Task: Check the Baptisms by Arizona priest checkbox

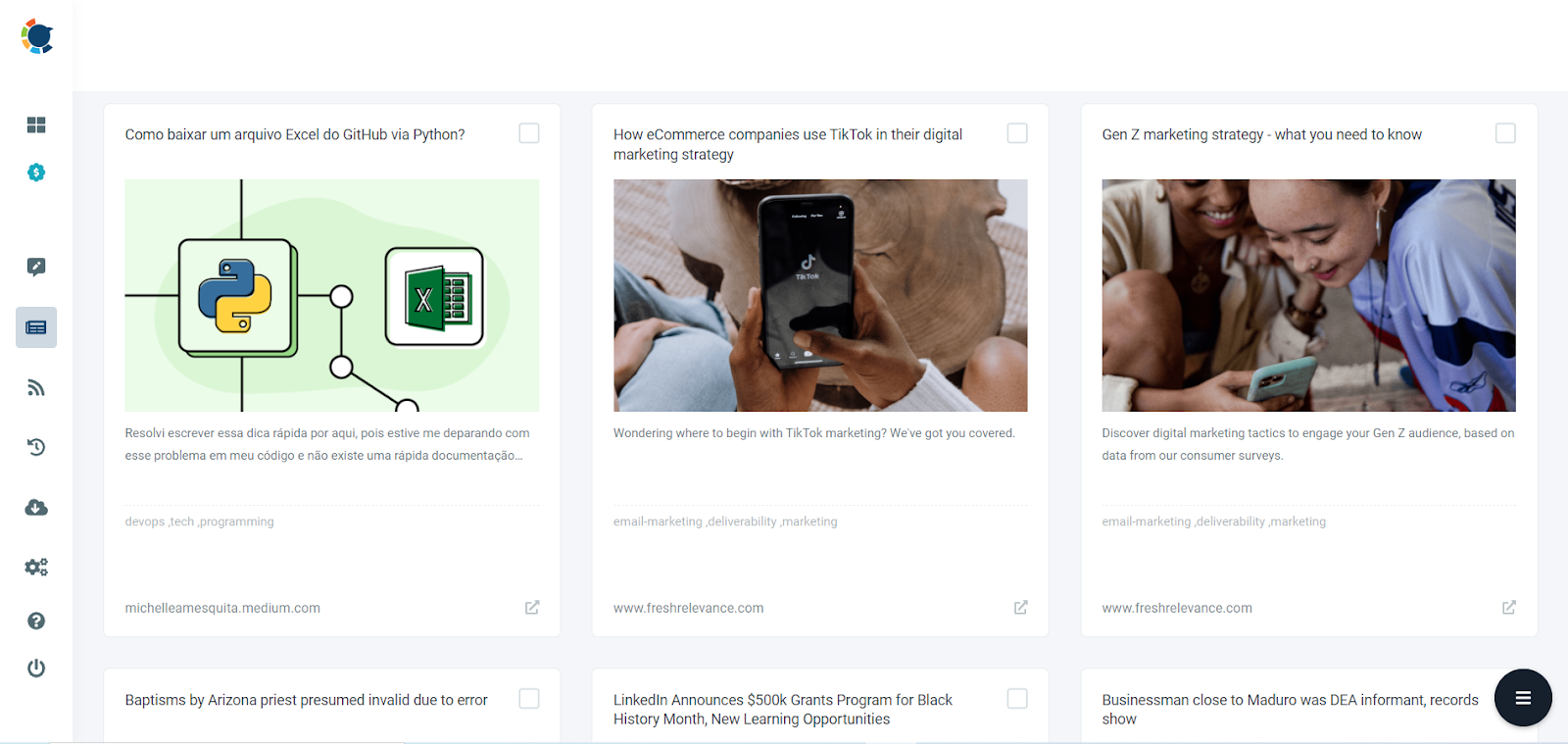Action: point(529,699)
